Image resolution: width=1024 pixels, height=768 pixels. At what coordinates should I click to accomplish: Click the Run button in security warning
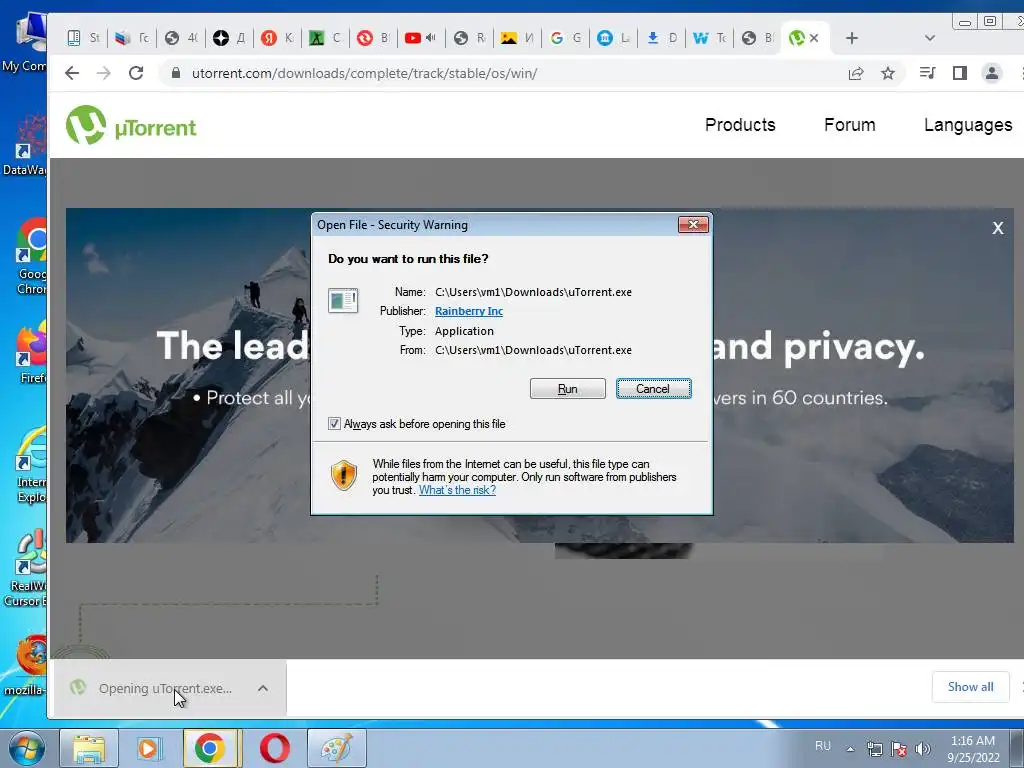coord(568,389)
